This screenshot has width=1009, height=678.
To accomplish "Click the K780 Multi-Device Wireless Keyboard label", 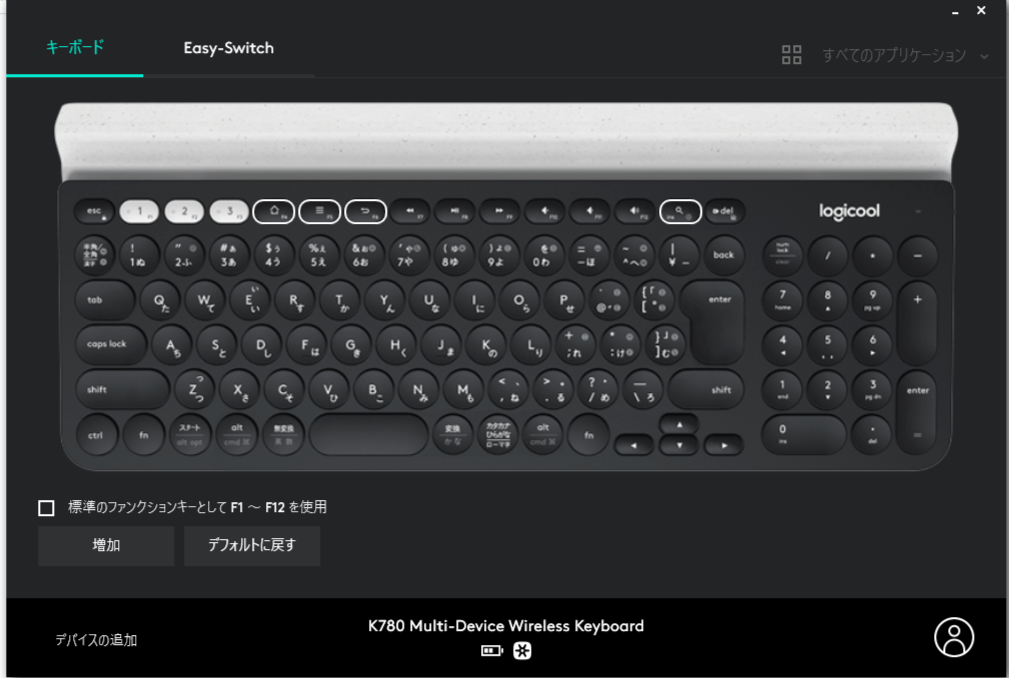I will pyautogui.click(x=506, y=626).
